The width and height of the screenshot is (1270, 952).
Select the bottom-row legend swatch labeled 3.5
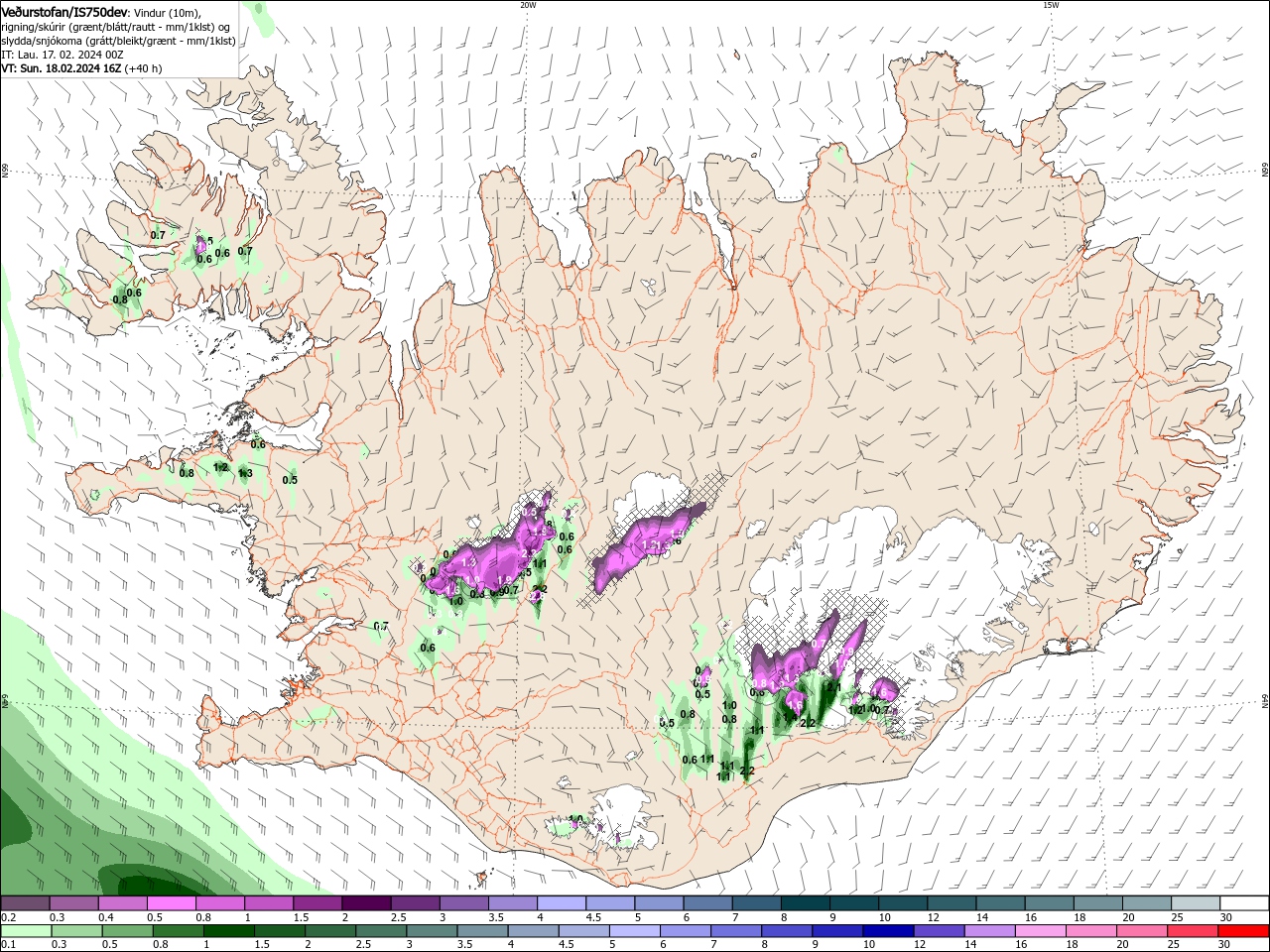482,931
